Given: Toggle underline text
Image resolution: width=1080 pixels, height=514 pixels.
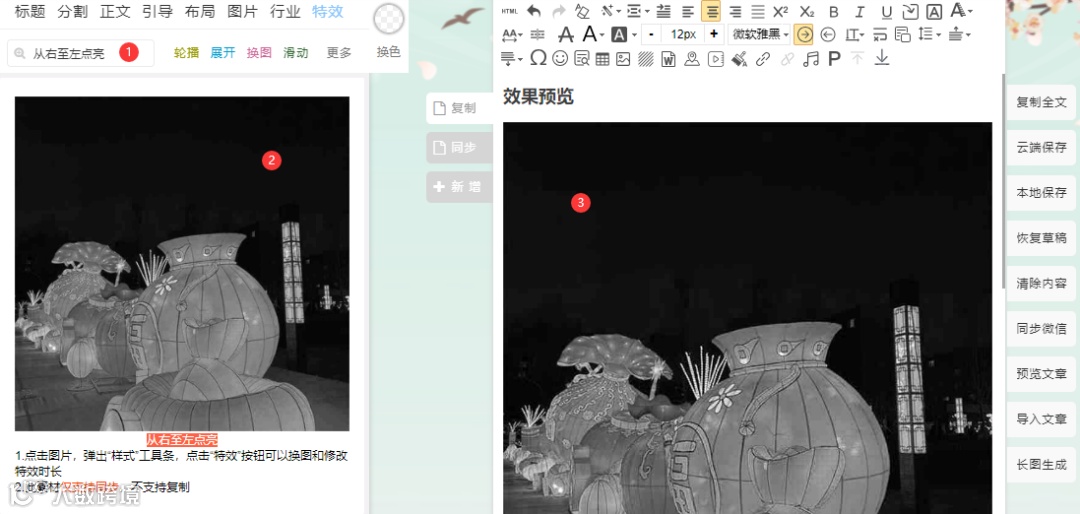Looking at the screenshot, I should [886, 12].
